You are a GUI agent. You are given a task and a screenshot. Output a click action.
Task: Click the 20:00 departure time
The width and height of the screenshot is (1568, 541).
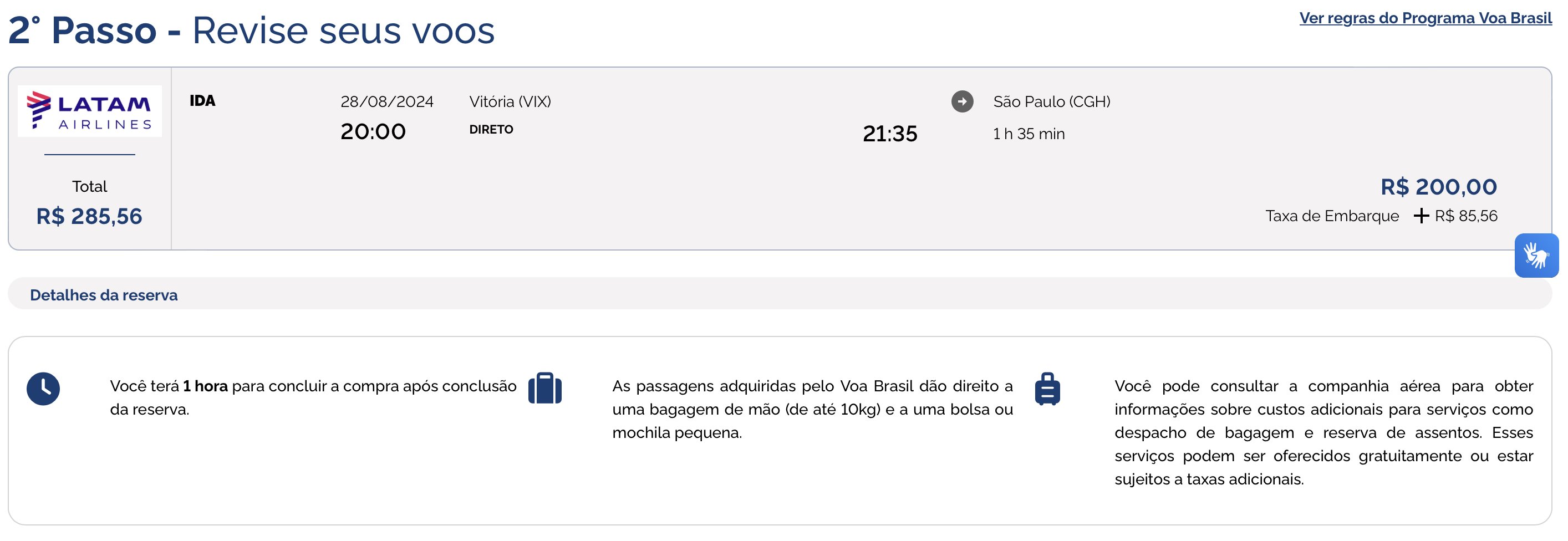pyautogui.click(x=373, y=131)
